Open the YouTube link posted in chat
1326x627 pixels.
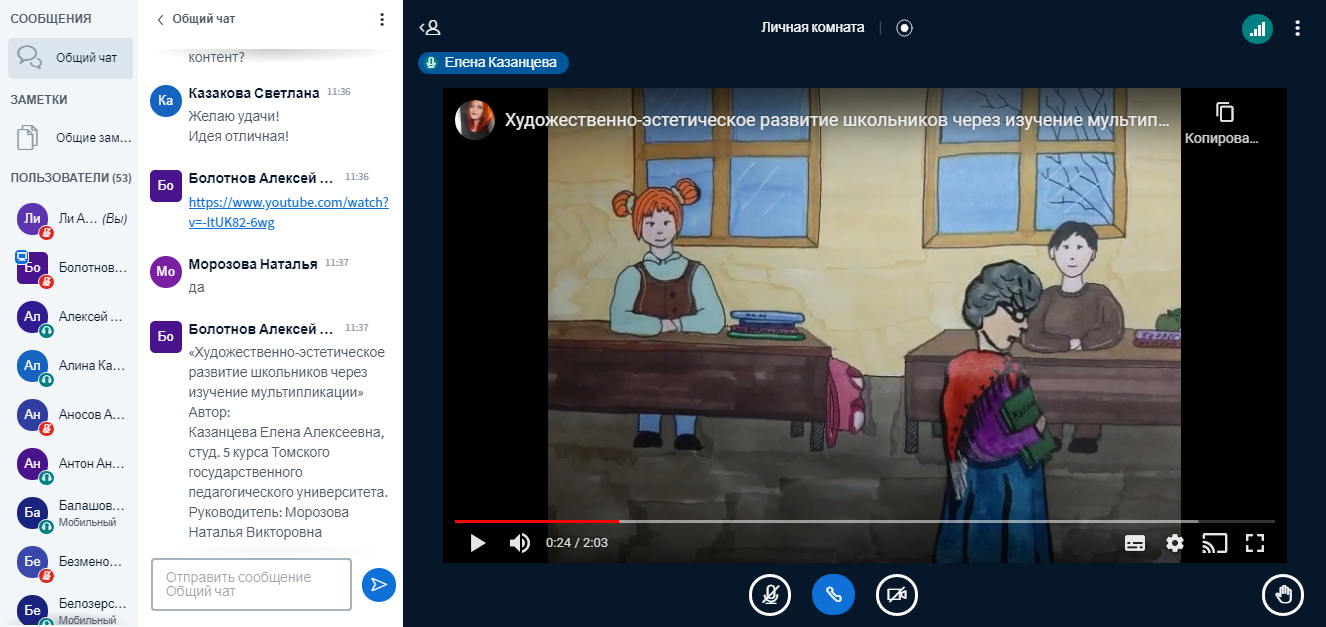click(289, 211)
